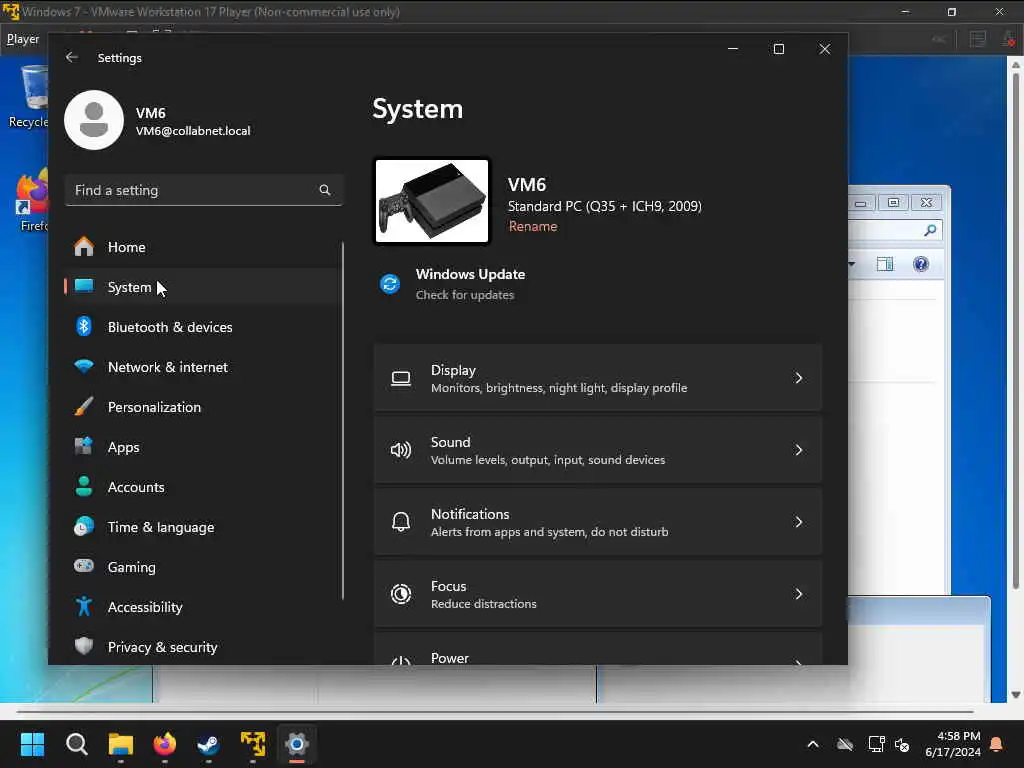The width and height of the screenshot is (1024, 768).
Task: Click search icon in background window
Action: click(x=930, y=230)
